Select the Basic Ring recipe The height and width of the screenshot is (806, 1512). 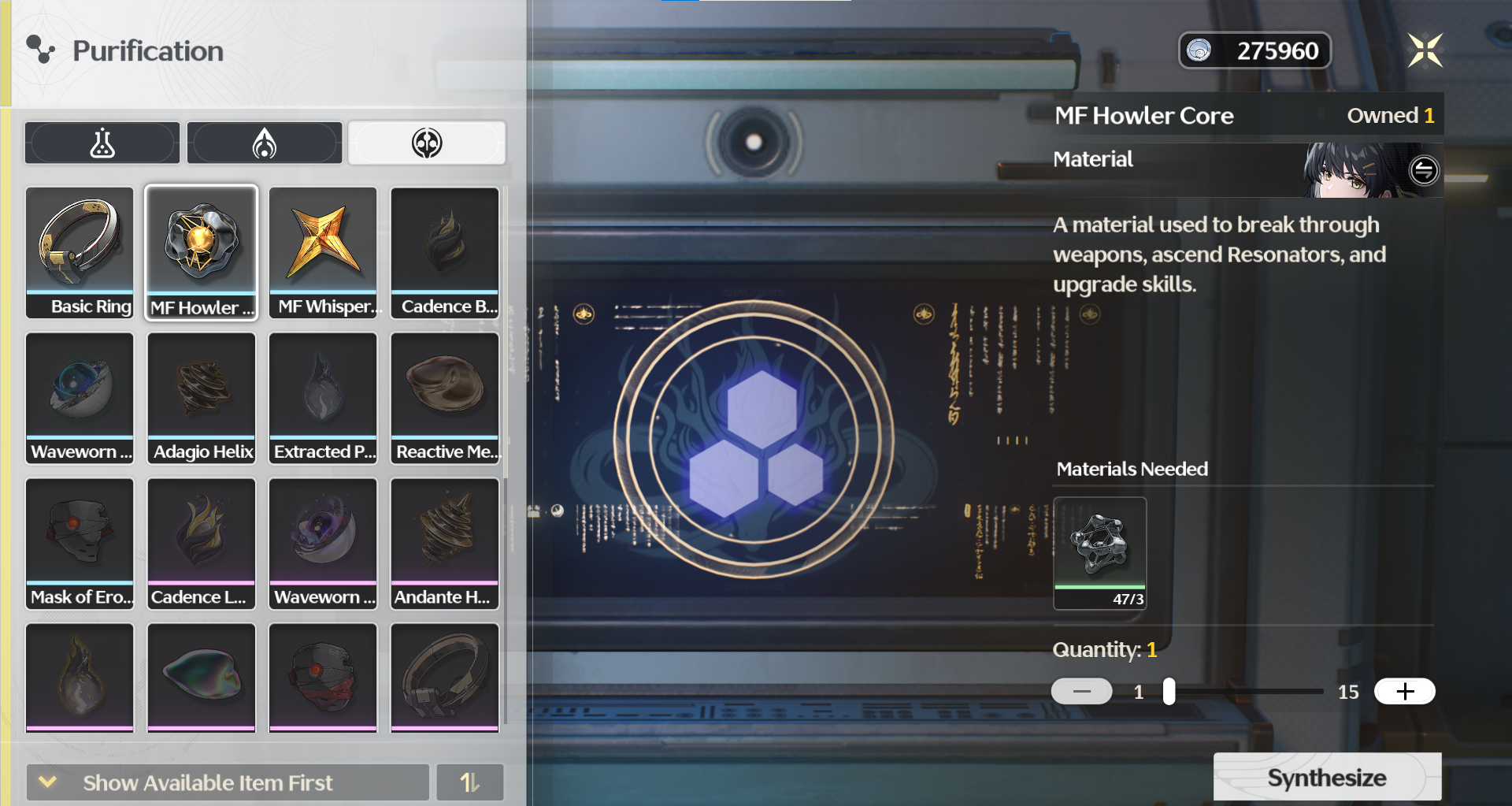coord(79,252)
